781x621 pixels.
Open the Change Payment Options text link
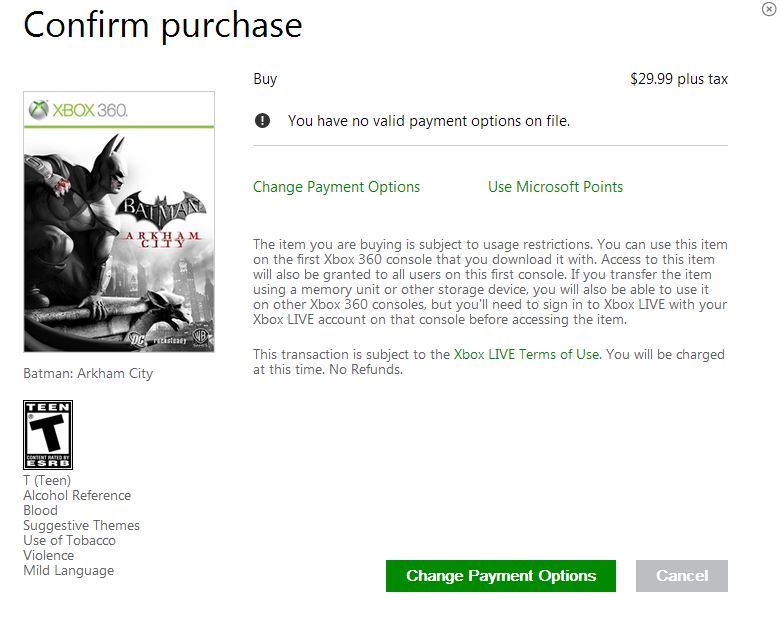(336, 187)
